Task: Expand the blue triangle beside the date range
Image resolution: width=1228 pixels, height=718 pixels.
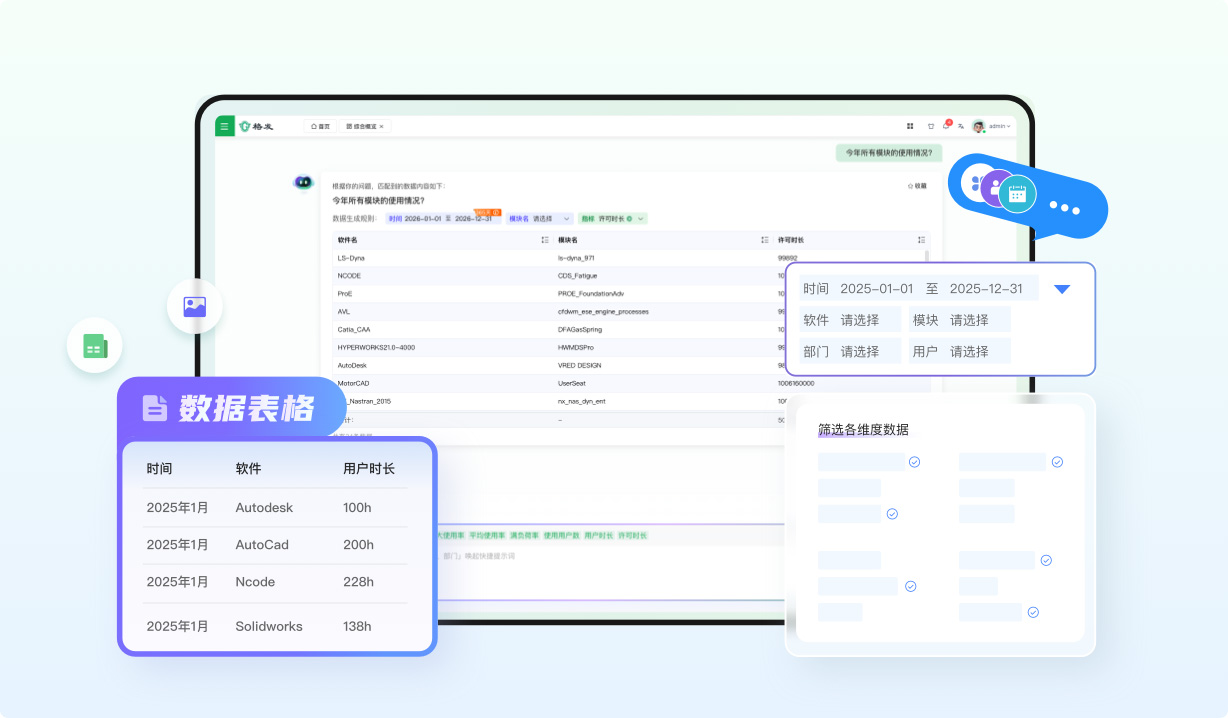Action: pyautogui.click(x=1062, y=289)
